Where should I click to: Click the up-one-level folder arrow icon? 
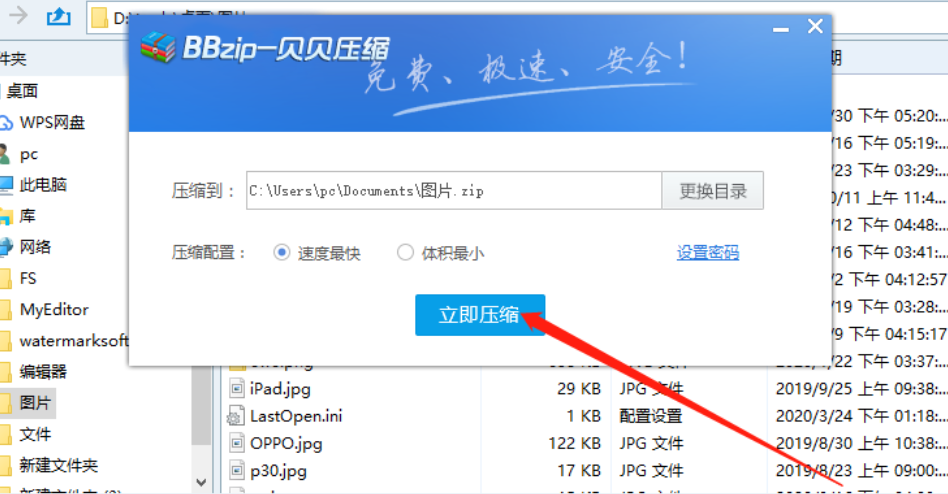[59, 16]
